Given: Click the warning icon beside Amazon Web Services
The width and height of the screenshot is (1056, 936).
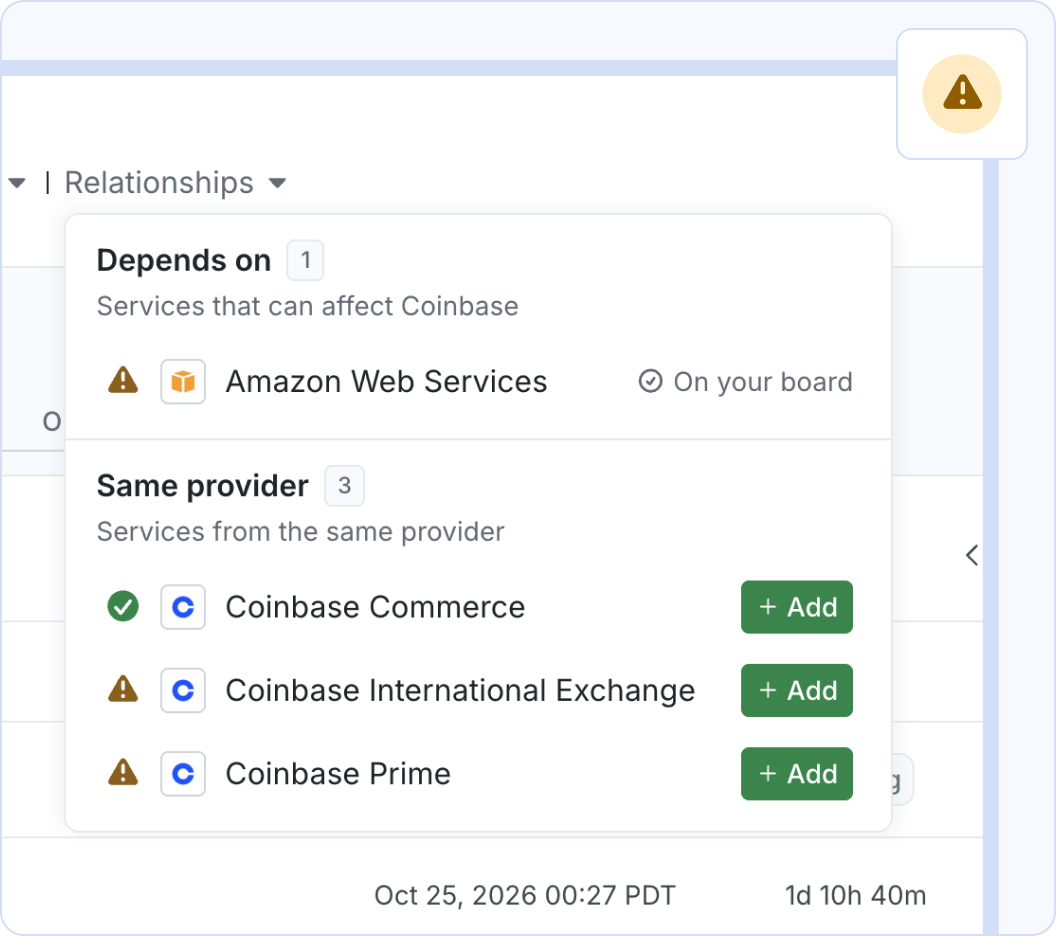Looking at the screenshot, I should click(123, 380).
